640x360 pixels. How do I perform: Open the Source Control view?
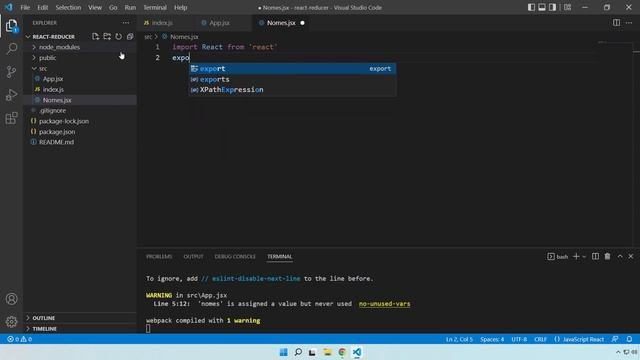(11, 72)
